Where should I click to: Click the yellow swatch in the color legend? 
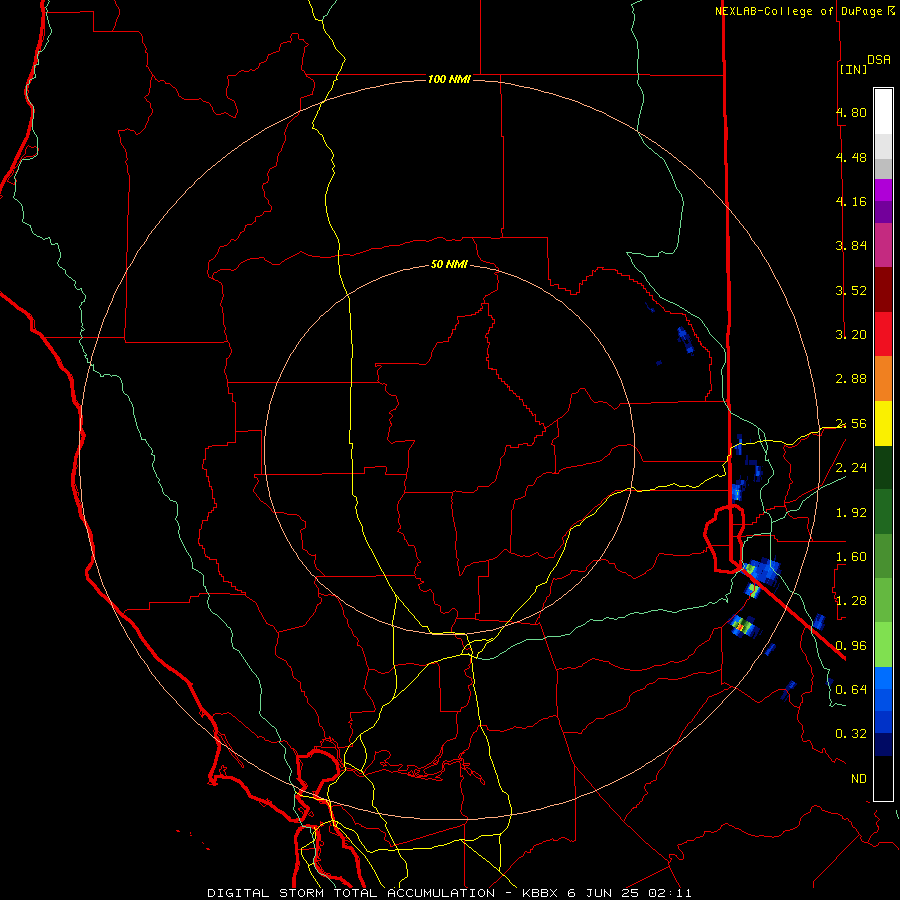pyautogui.click(x=883, y=423)
